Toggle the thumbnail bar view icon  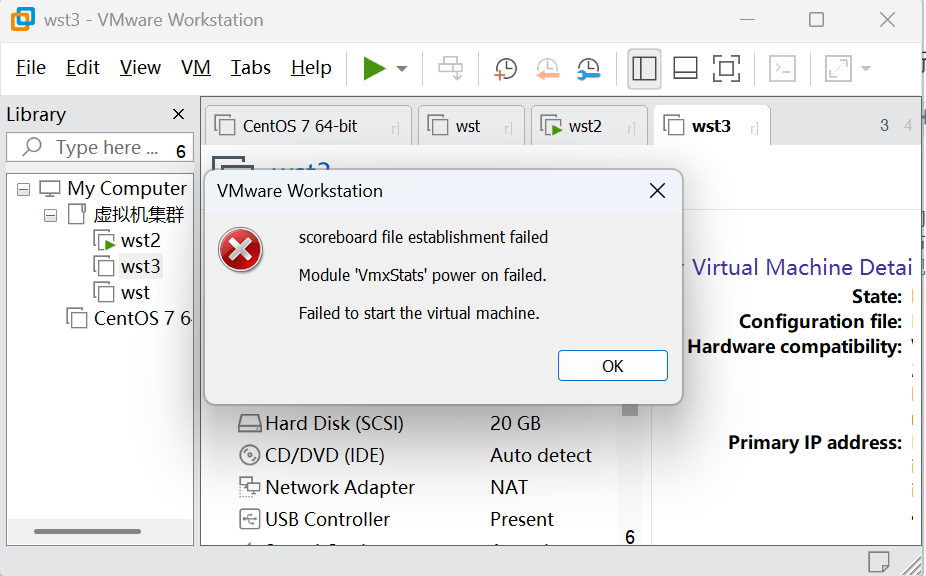point(685,69)
